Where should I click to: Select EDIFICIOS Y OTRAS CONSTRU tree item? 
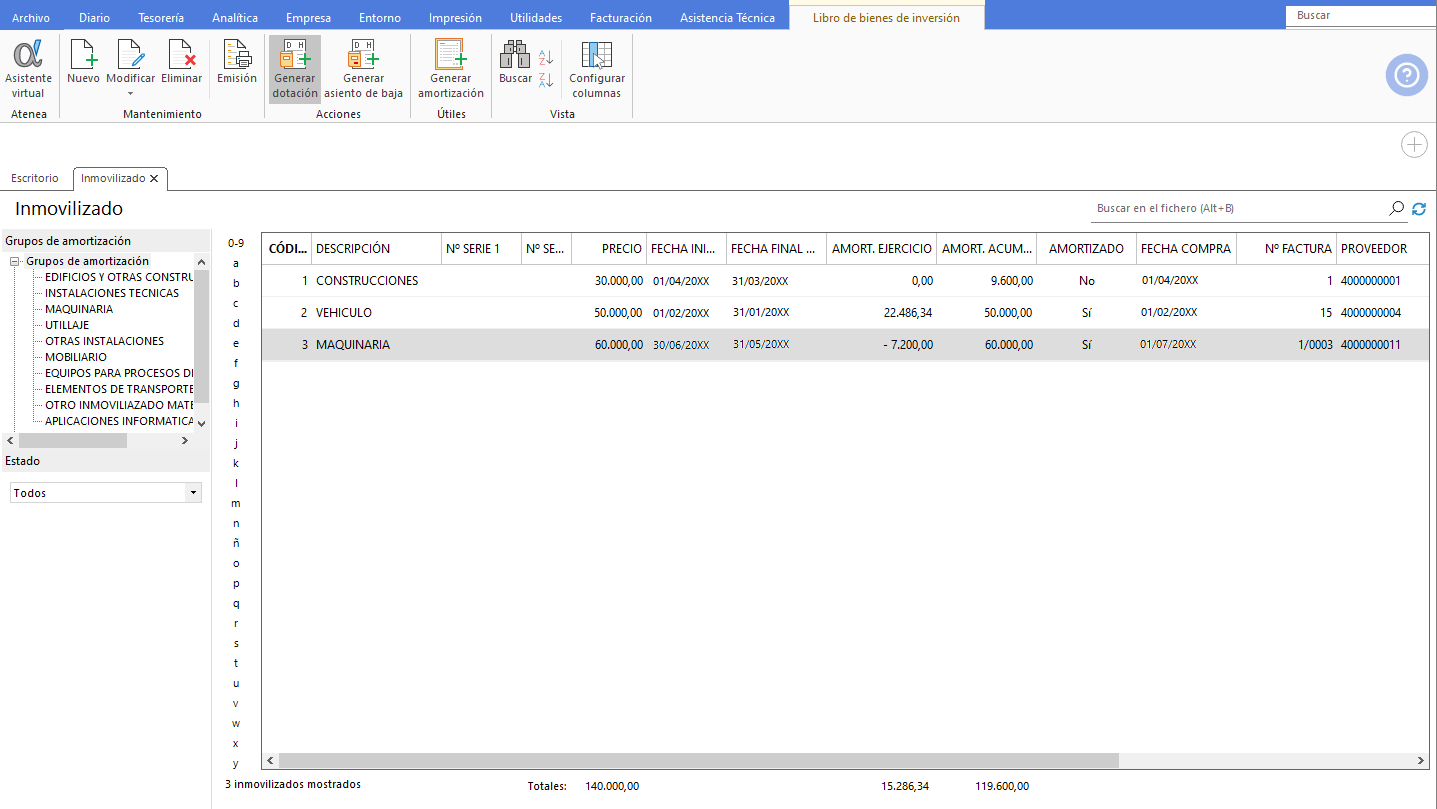pos(119,277)
